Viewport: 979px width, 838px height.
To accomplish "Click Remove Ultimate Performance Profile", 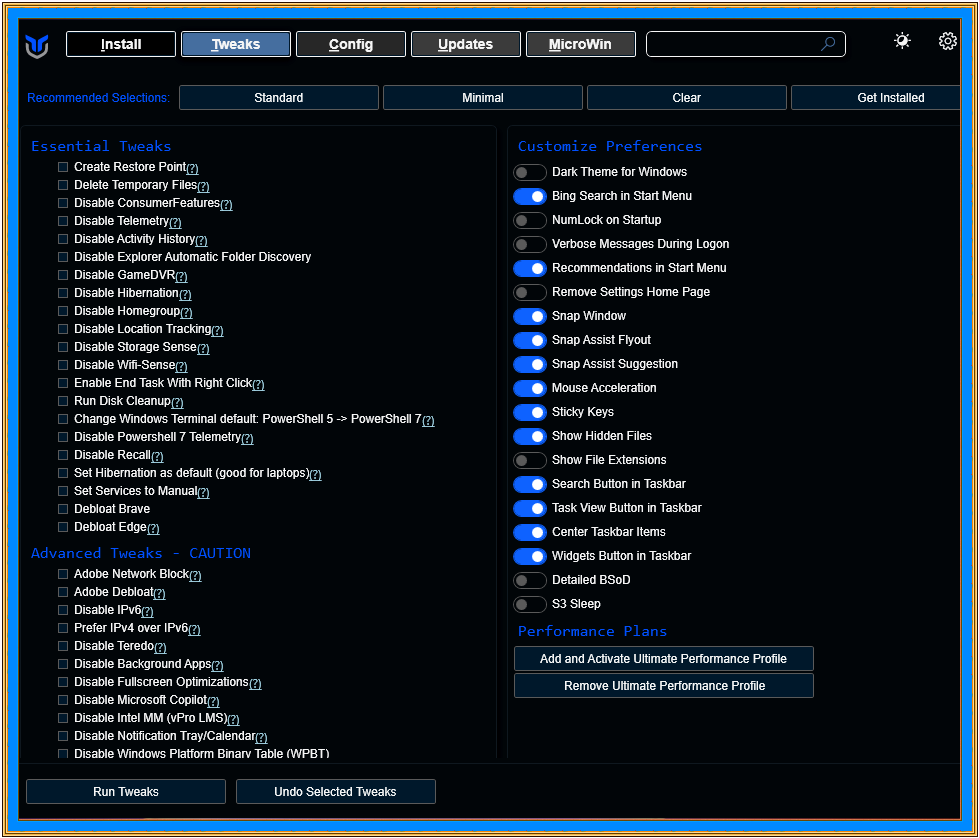I will click(x=664, y=686).
